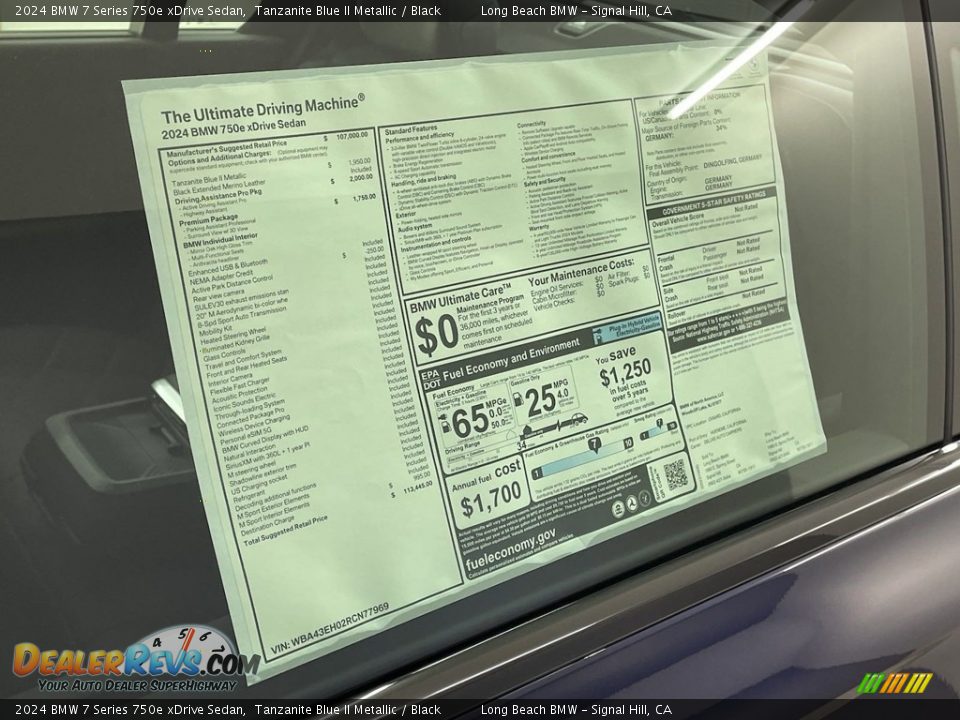Click the '107,000.00' price value

point(351,135)
